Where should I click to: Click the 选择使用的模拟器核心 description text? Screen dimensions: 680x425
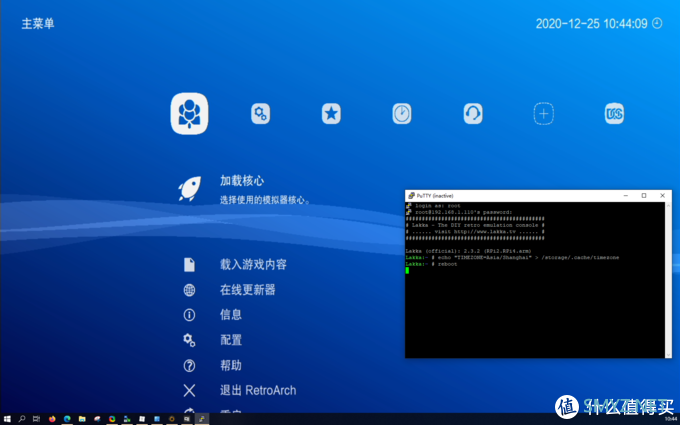[265, 200]
